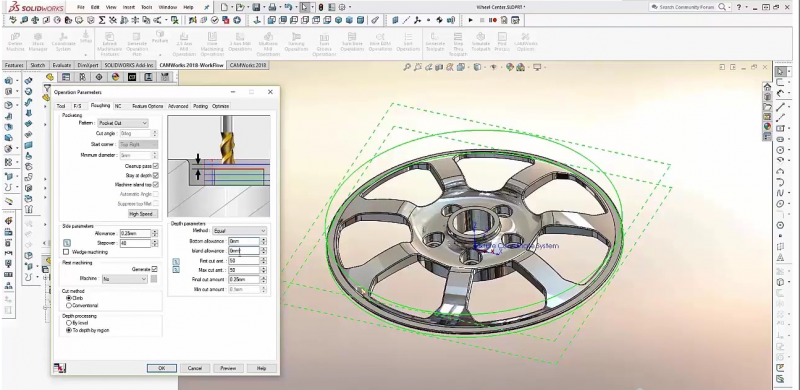This screenshot has width=800, height=390.
Task: Switch to the F/S tab
Action: (x=78, y=106)
